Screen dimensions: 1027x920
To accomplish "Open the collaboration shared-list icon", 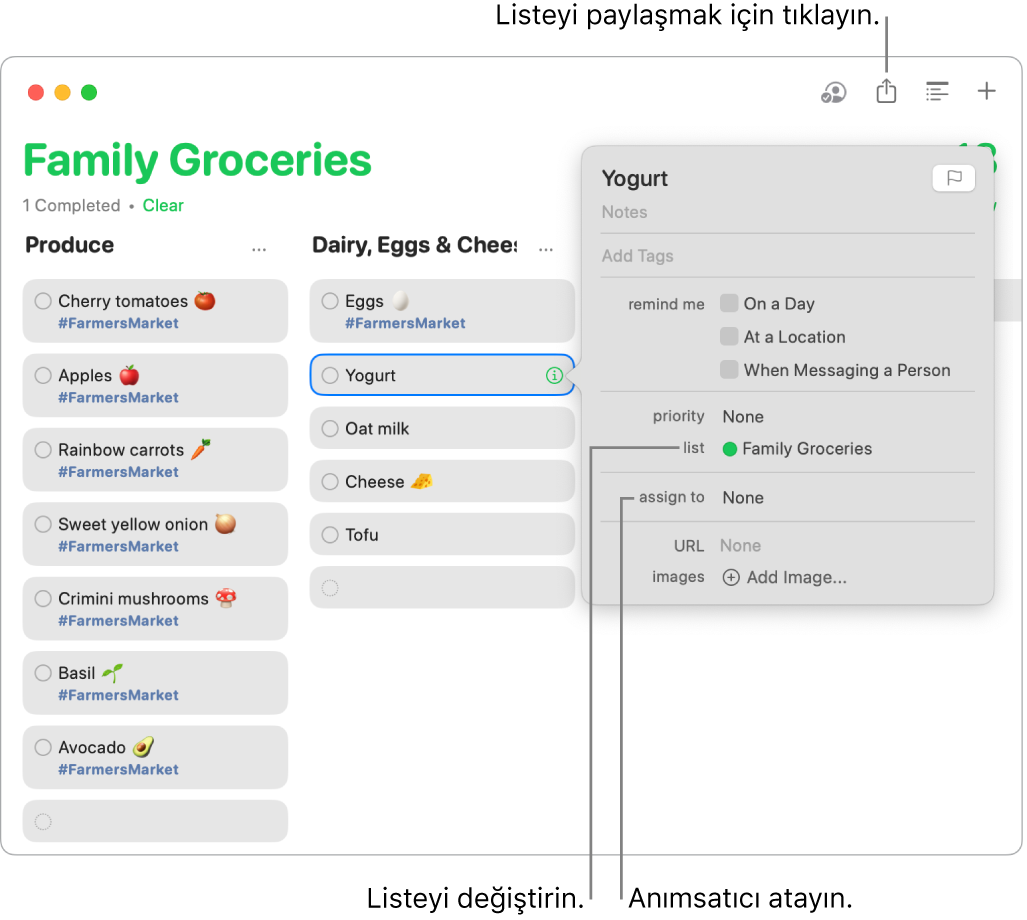I will click(833, 92).
